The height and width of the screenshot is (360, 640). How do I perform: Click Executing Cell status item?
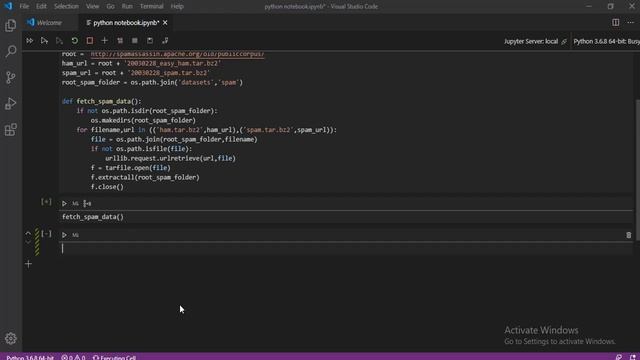114,357
